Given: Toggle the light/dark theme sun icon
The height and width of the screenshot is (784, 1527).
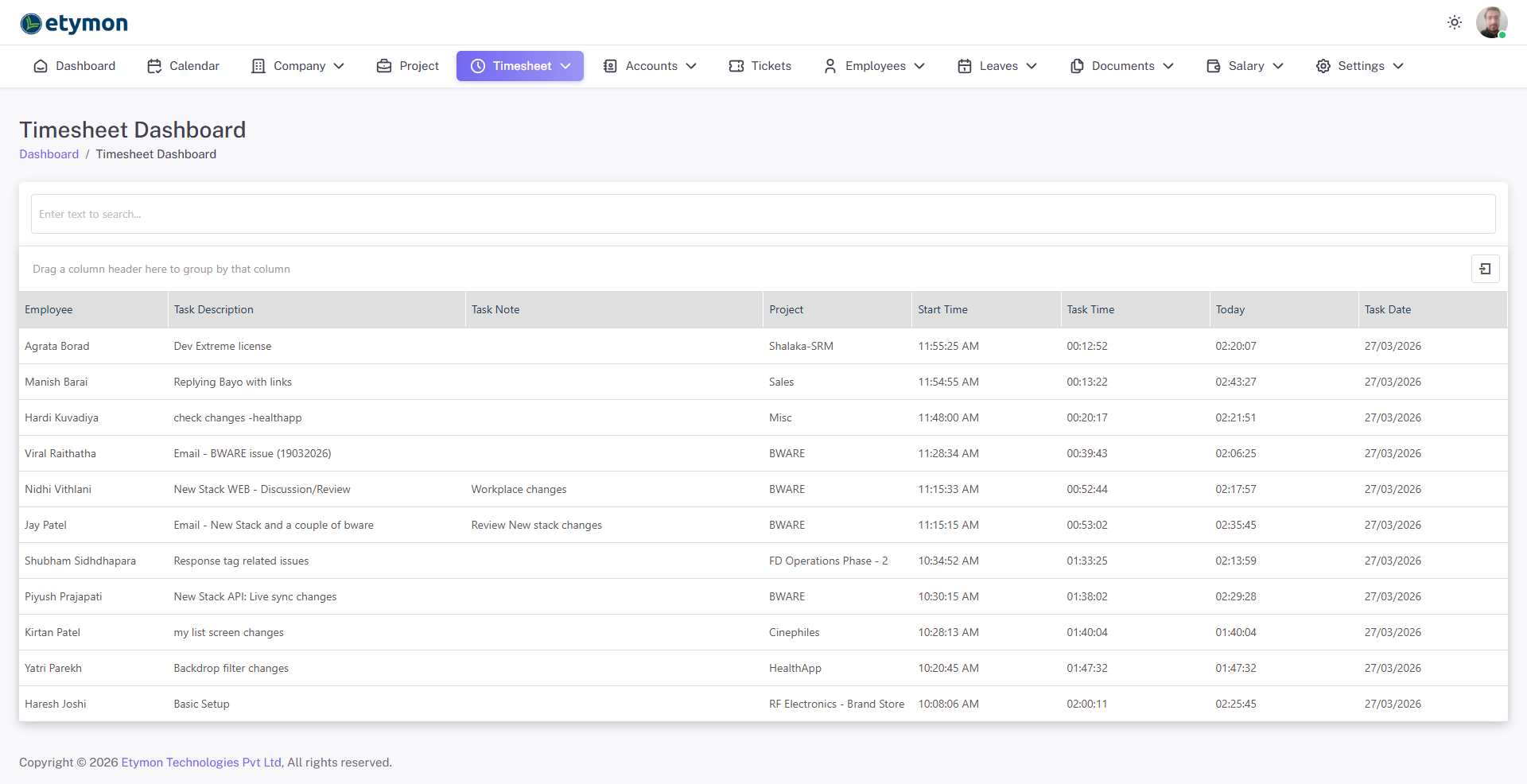Looking at the screenshot, I should point(1454,22).
